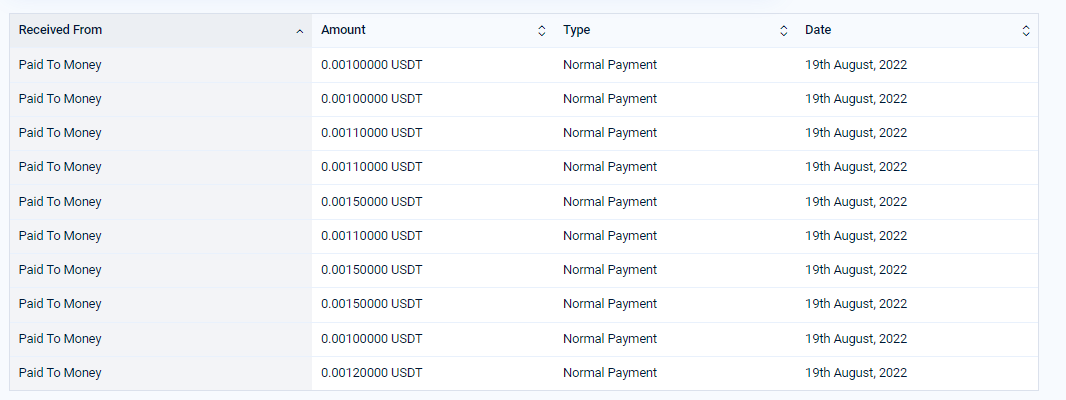Click "Normal Payment" in the last row
Viewport: 1066px width, 400px height.
pos(610,373)
